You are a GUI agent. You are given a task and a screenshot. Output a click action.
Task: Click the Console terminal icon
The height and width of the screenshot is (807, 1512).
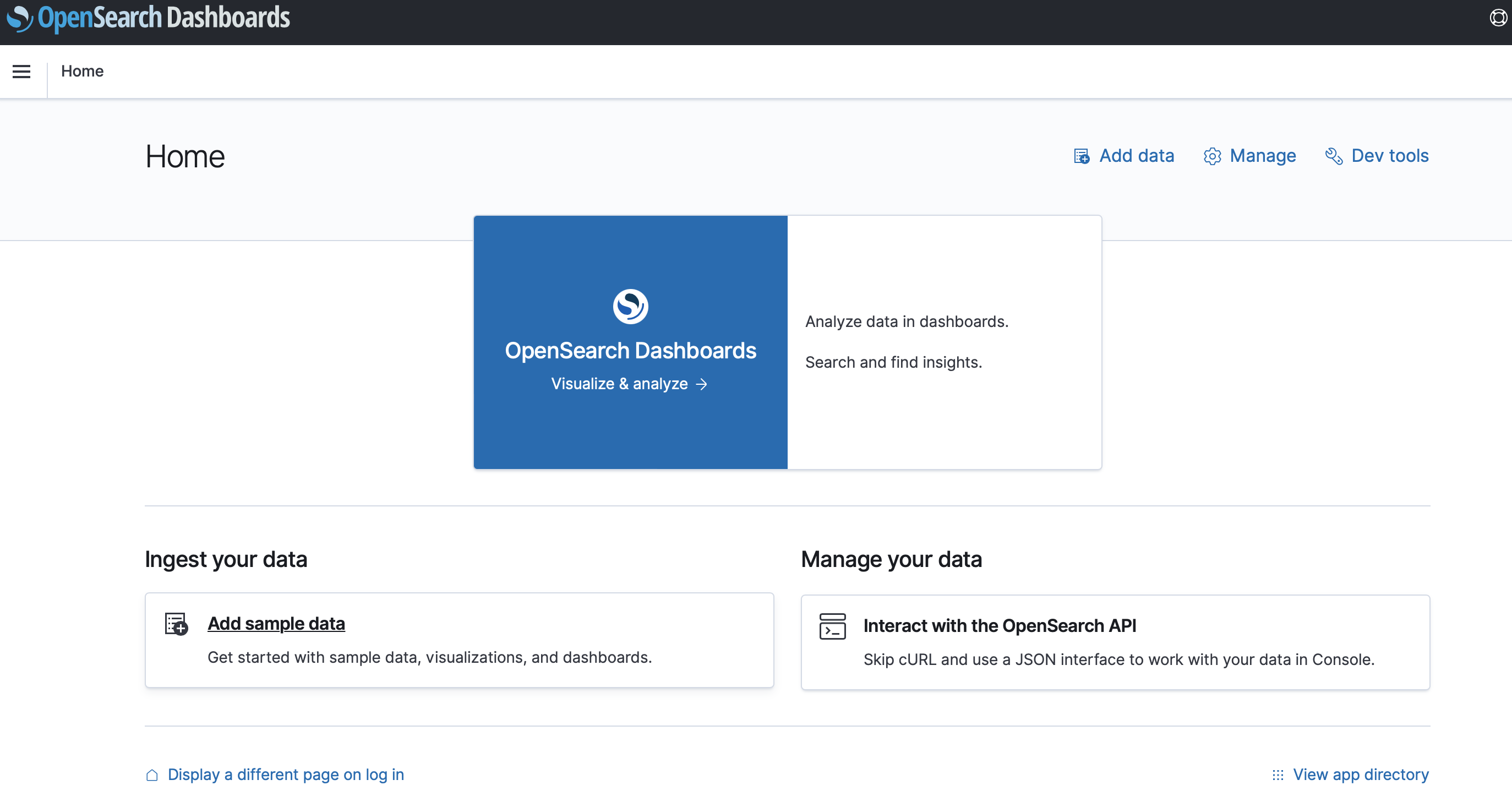832,626
